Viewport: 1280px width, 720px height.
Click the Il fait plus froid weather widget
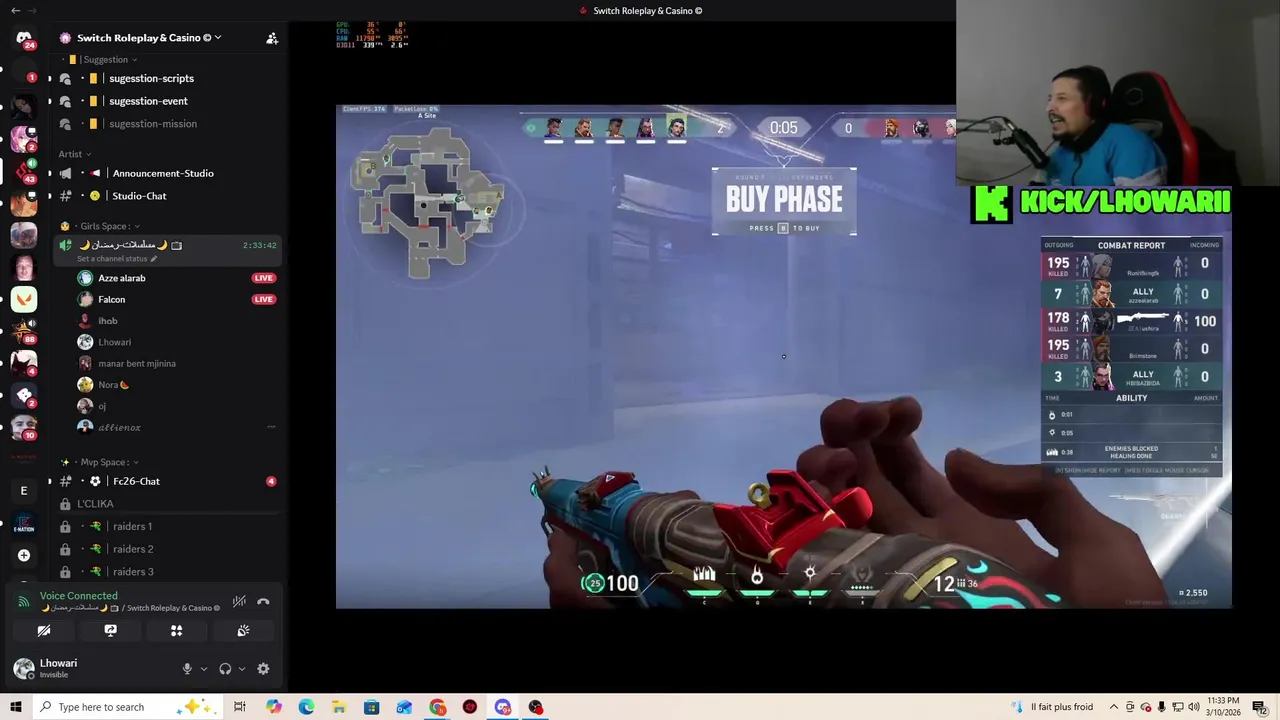[x=1054, y=707]
